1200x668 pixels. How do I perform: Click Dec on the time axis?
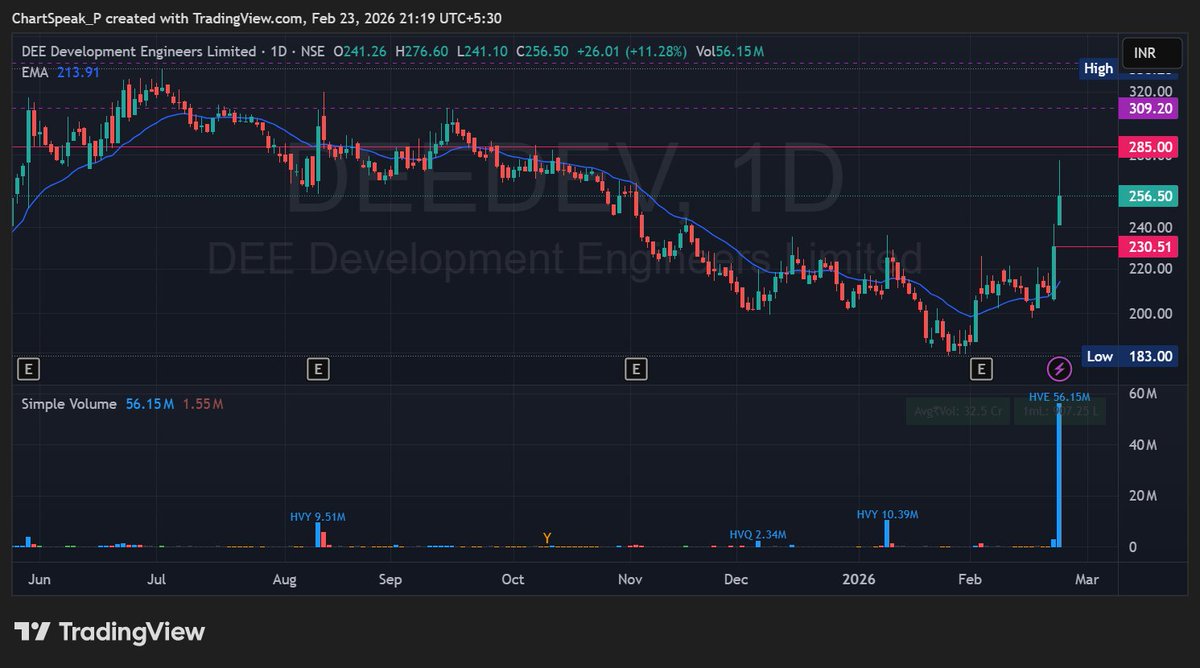(736, 579)
